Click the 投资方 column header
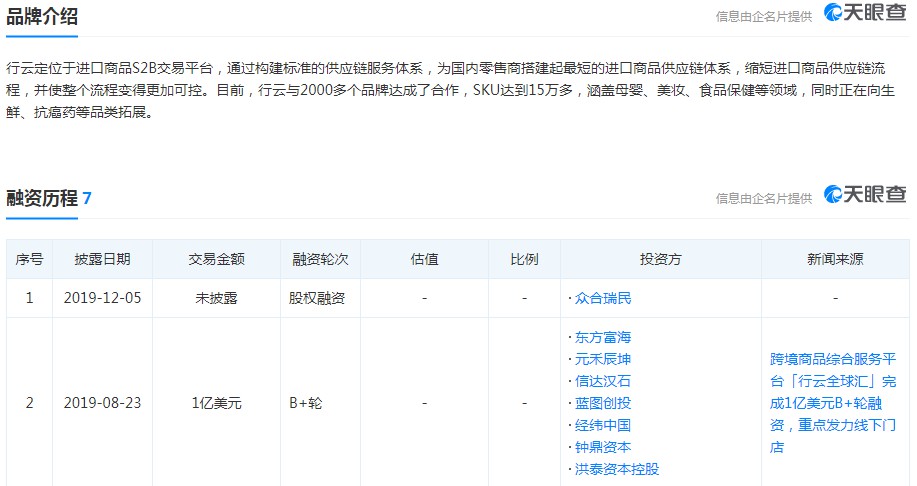This screenshot has height=486, width=917. [x=661, y=259]
